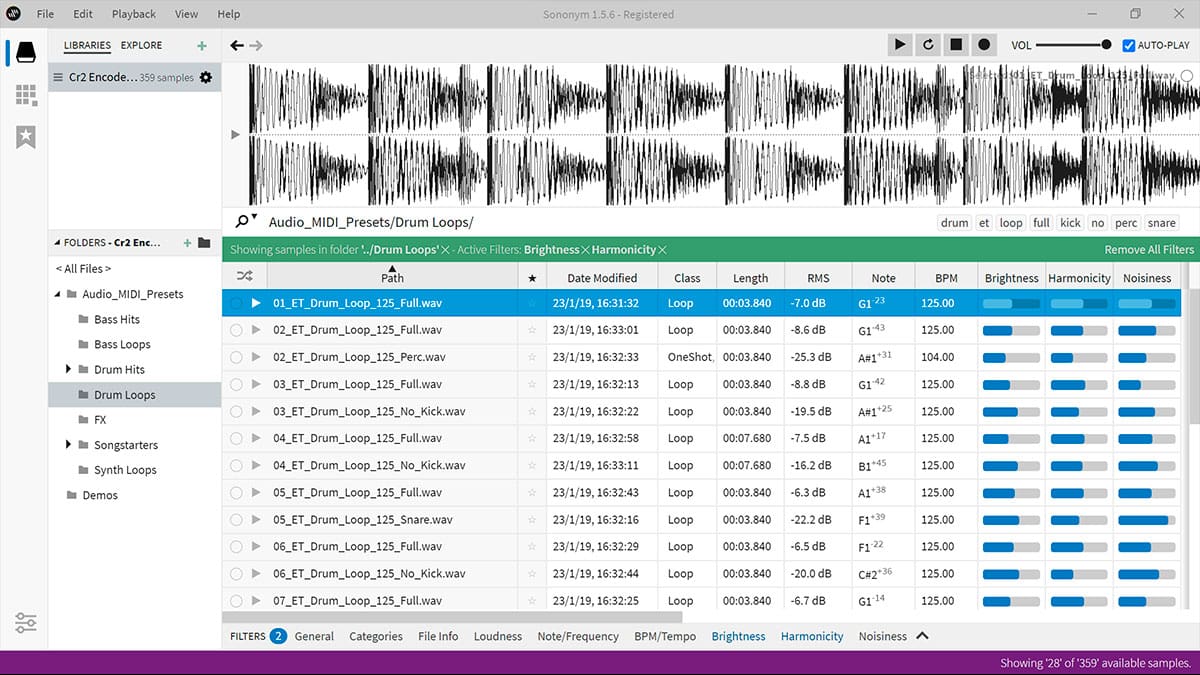Switch to the EXPLORE tab
1200x675 pixels.
141,45
